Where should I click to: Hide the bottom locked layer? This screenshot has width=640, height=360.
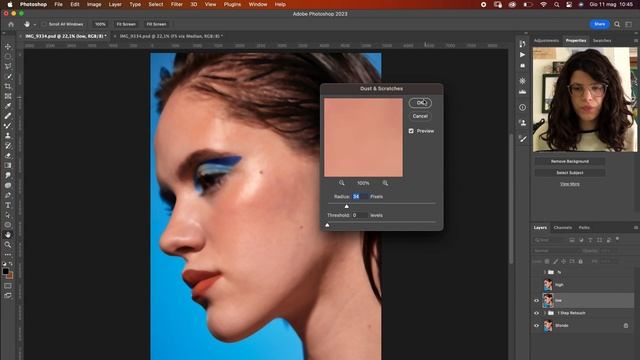(536, 326)
